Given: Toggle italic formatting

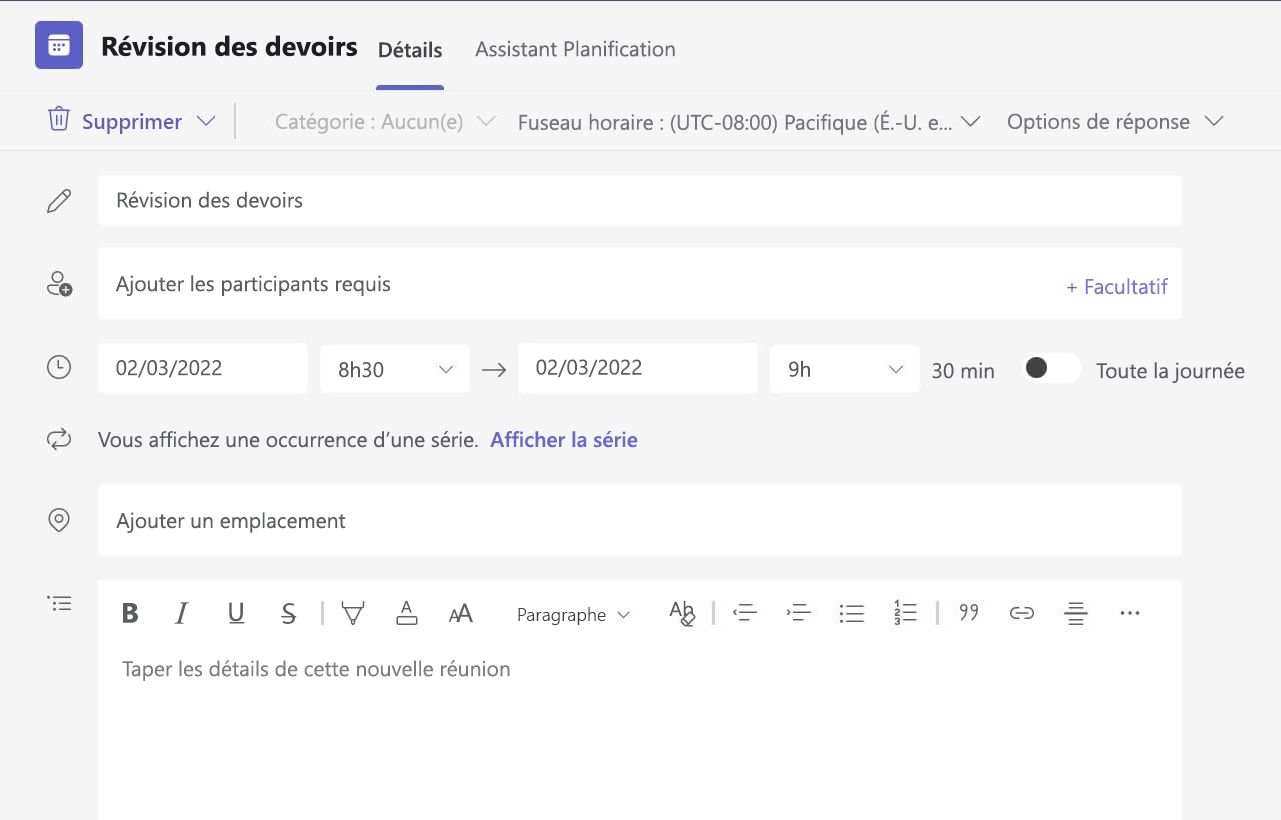Looking at the screenshot, I should click(182, 613).
